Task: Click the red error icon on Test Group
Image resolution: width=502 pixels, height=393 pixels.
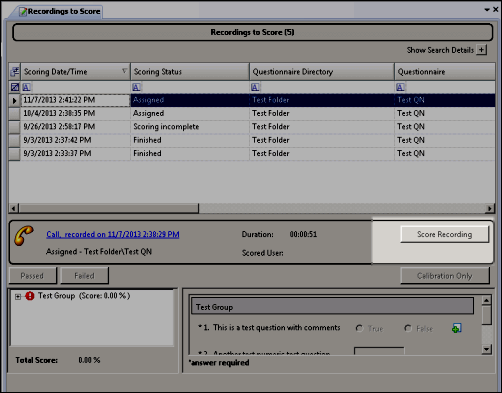Action: tap(30, 296)
